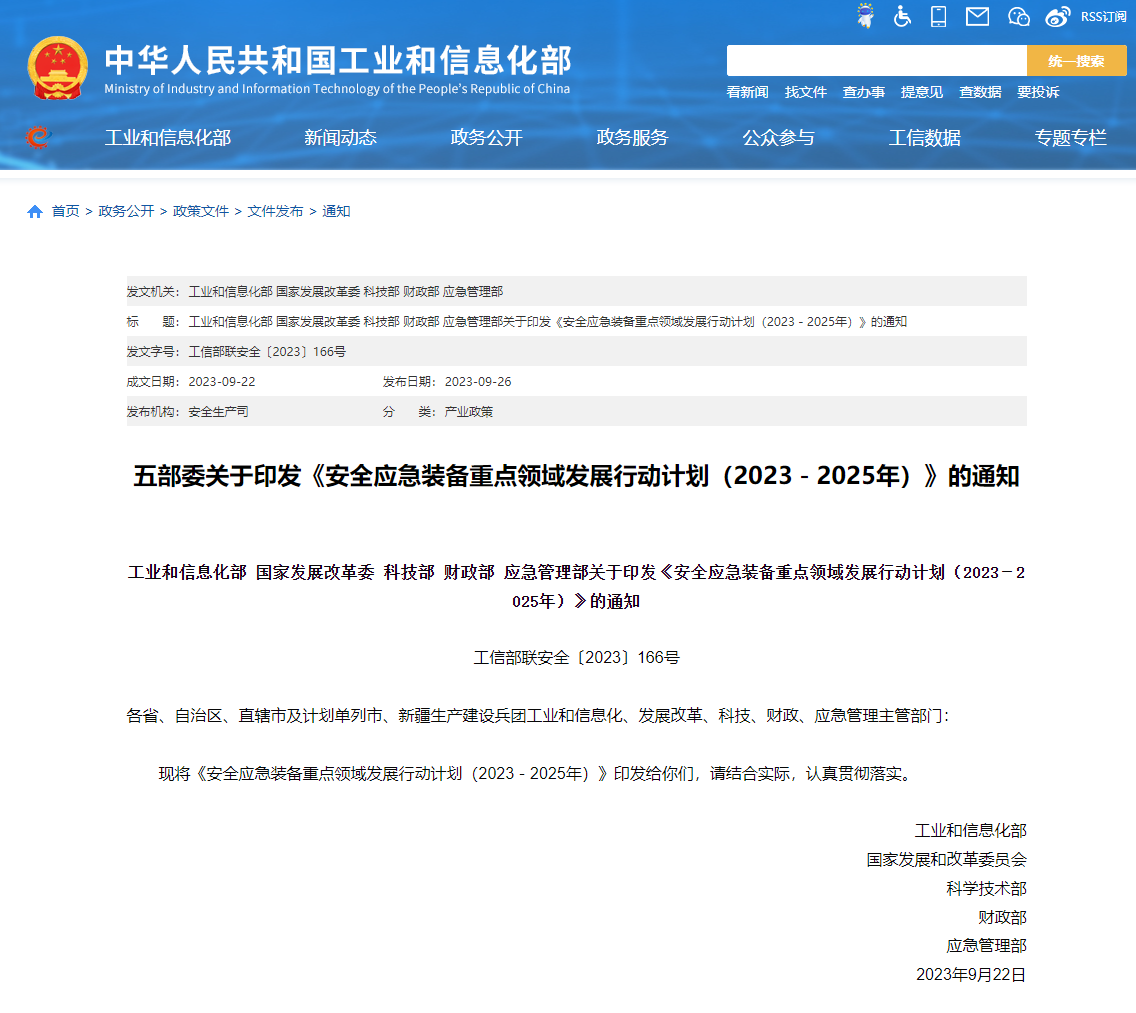Open the AI robot assistant icon

[x=866, y=16]
